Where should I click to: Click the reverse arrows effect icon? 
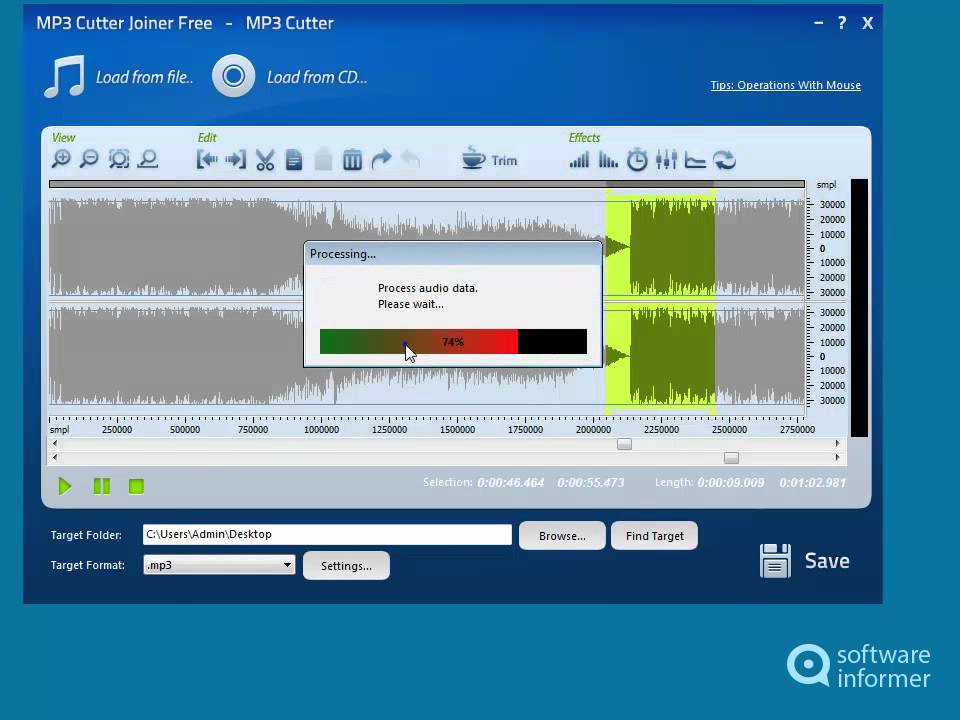(724, 160)
